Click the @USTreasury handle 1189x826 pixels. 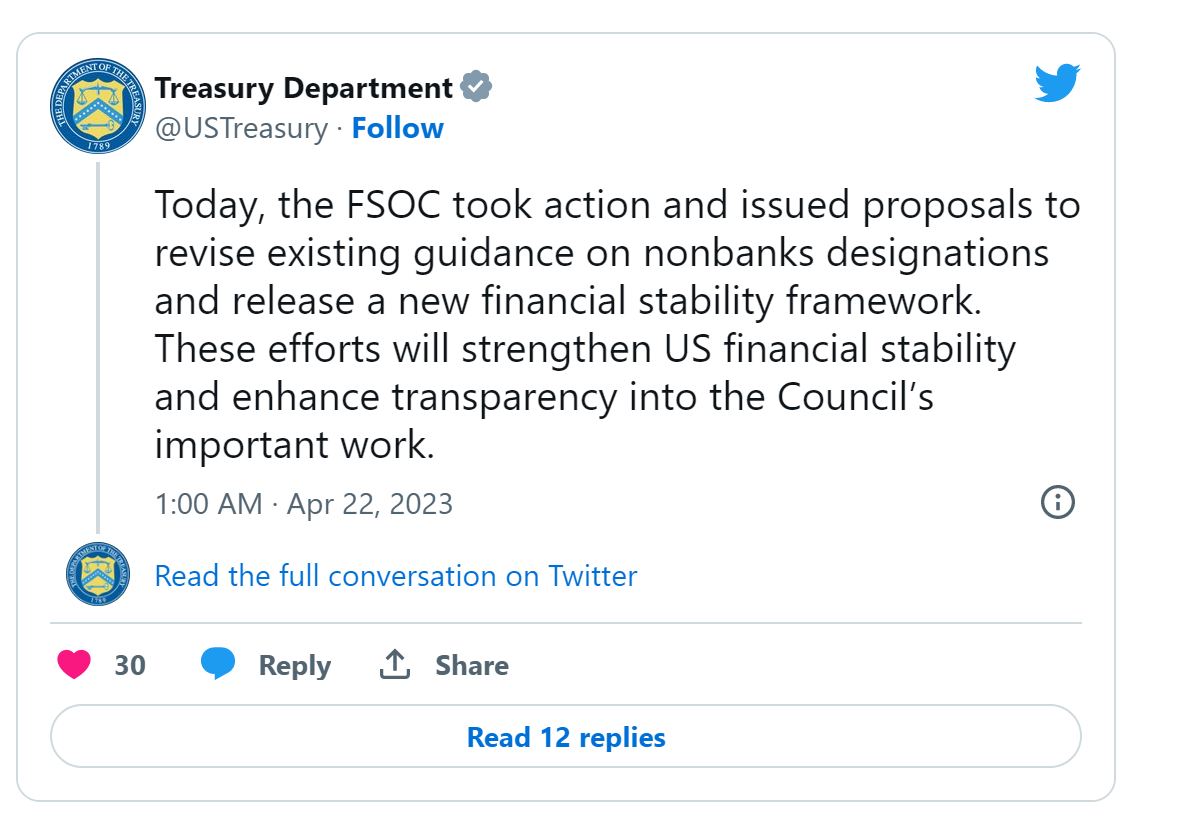(x=241, y=128)
